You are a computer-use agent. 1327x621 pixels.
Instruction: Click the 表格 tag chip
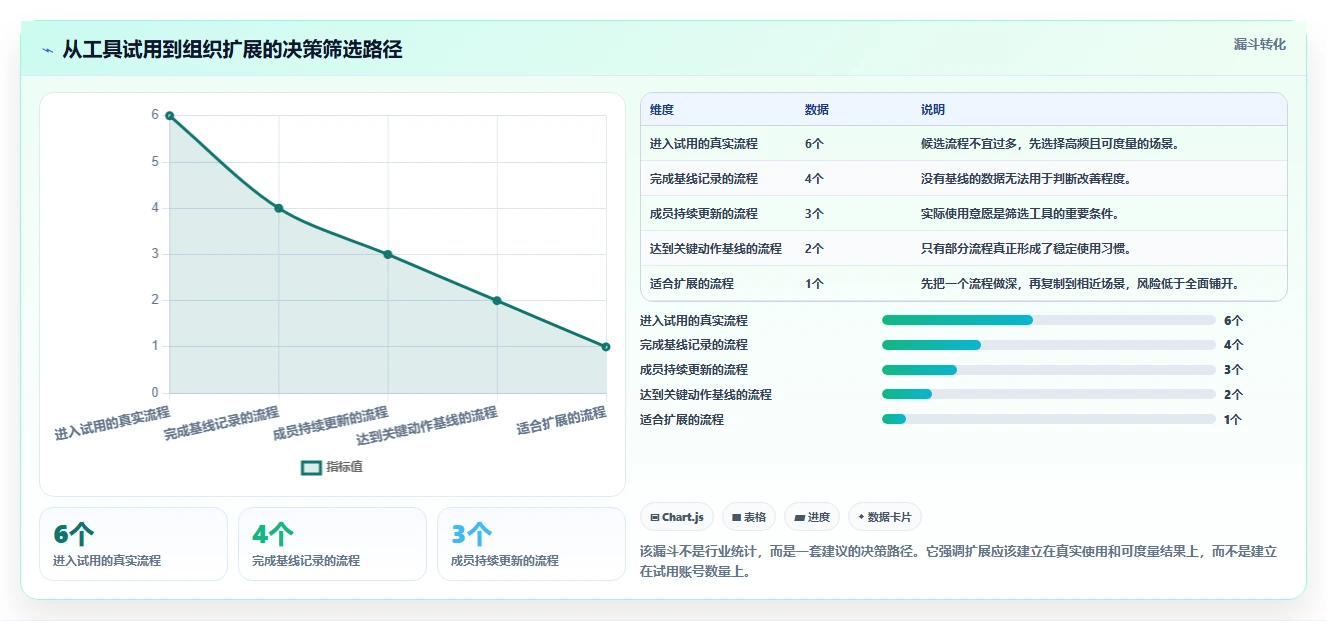tap(749, 517)
